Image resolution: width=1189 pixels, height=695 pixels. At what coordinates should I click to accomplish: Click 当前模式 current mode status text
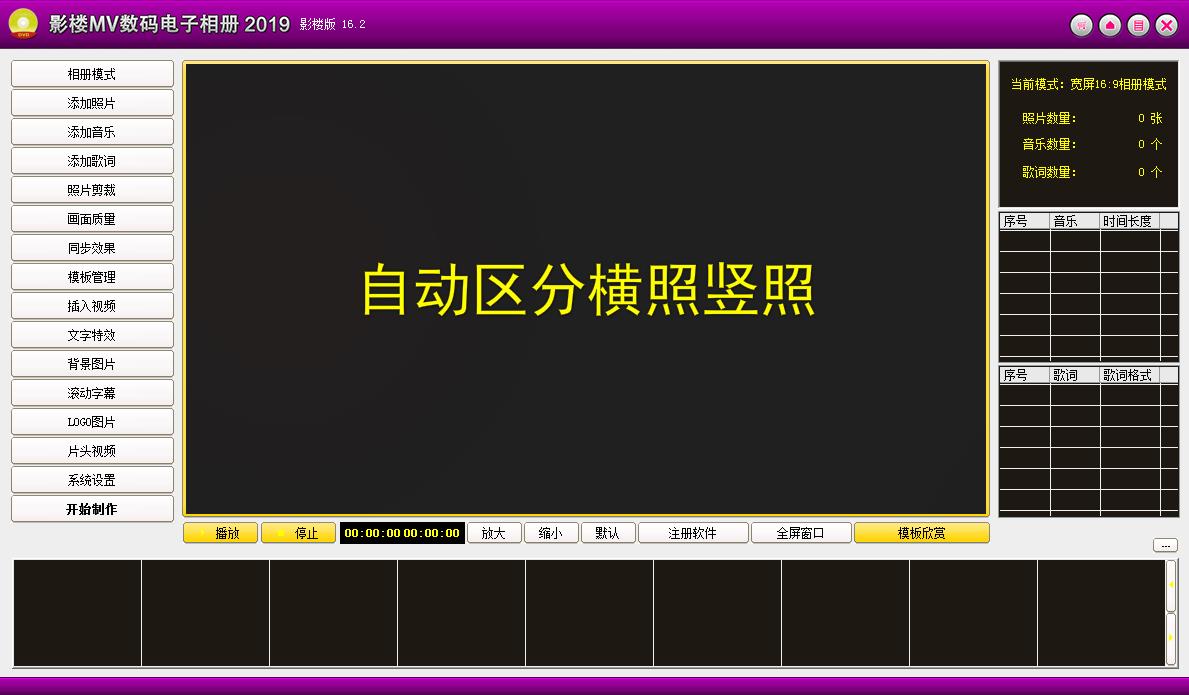pyautogui.click(x=1088, y=84)
